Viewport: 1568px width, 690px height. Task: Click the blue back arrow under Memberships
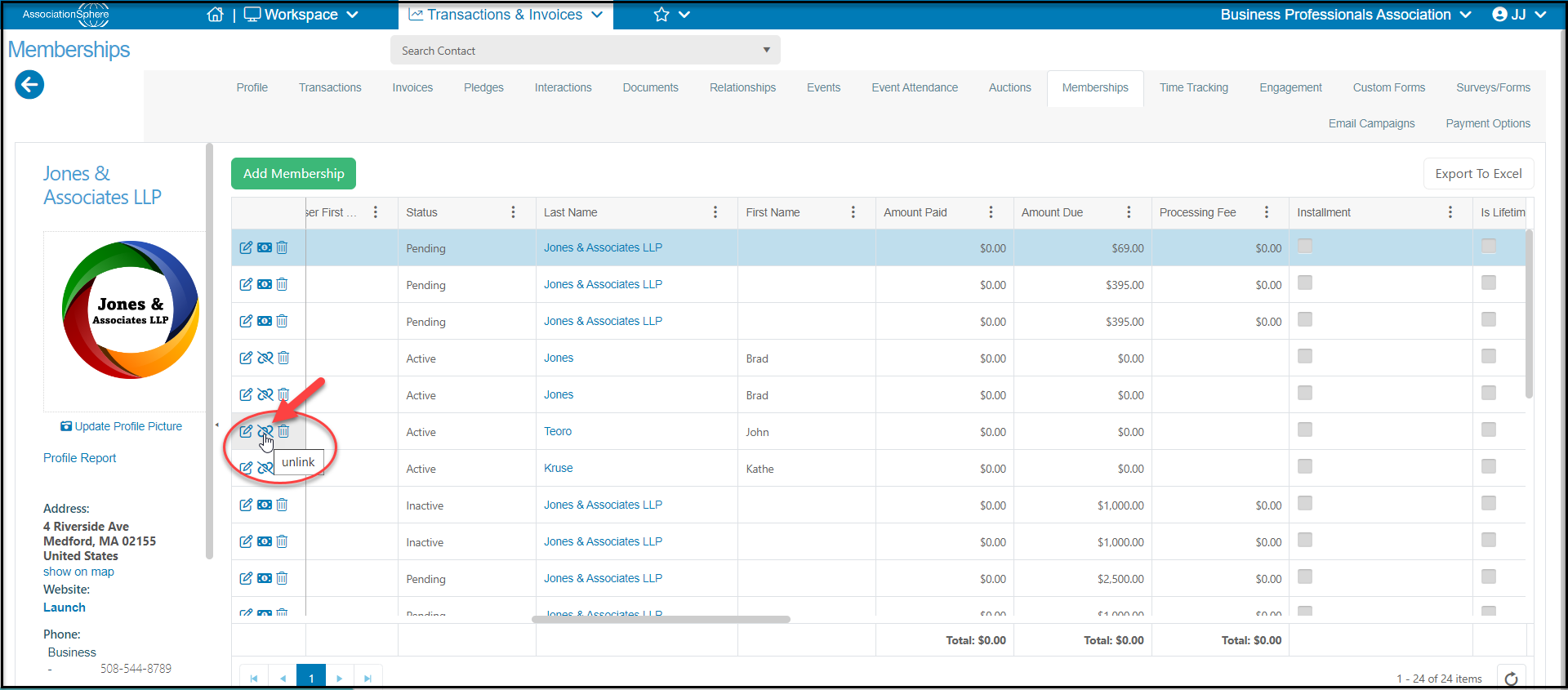pos(29,84)
